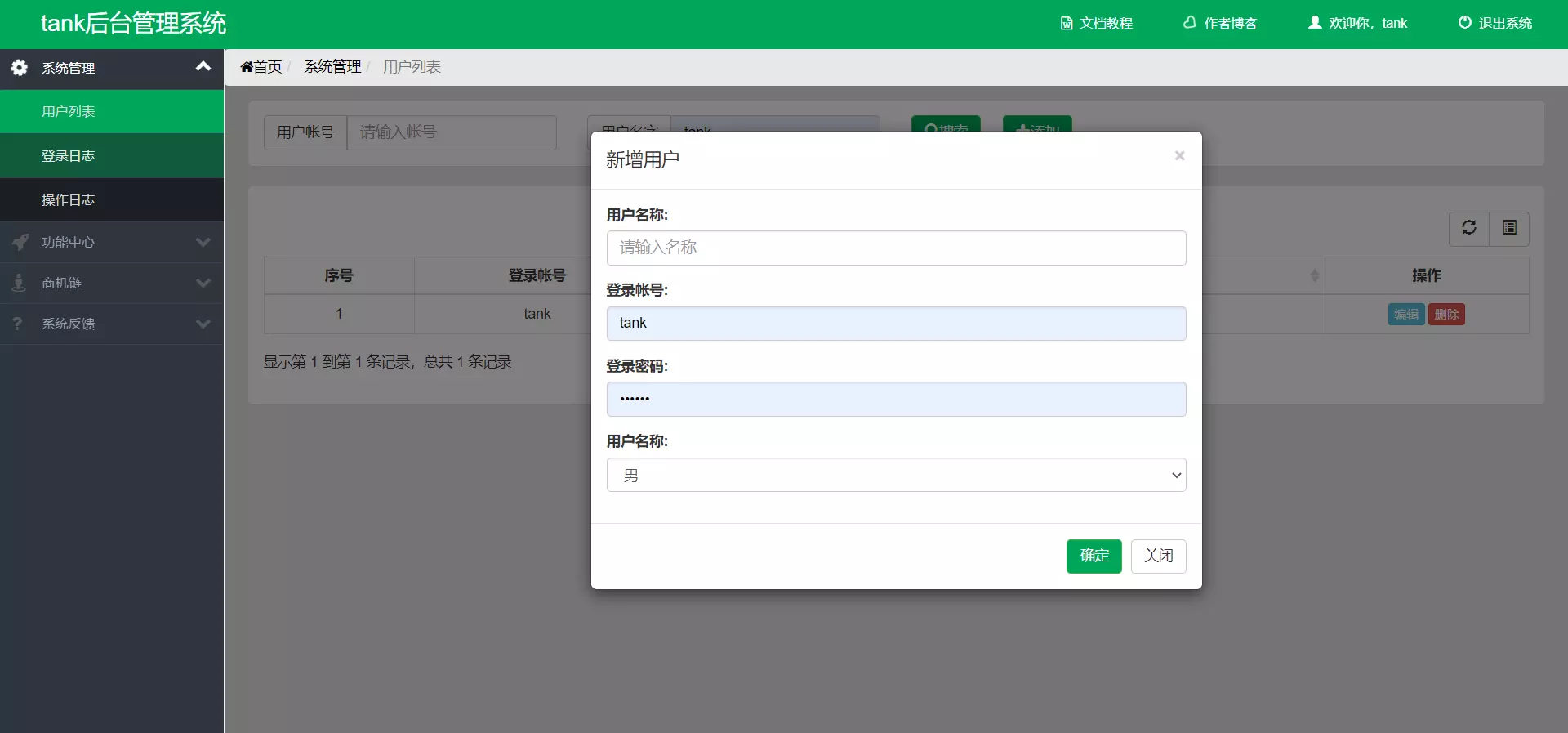Click the green 确定 button

[1094, 556]
